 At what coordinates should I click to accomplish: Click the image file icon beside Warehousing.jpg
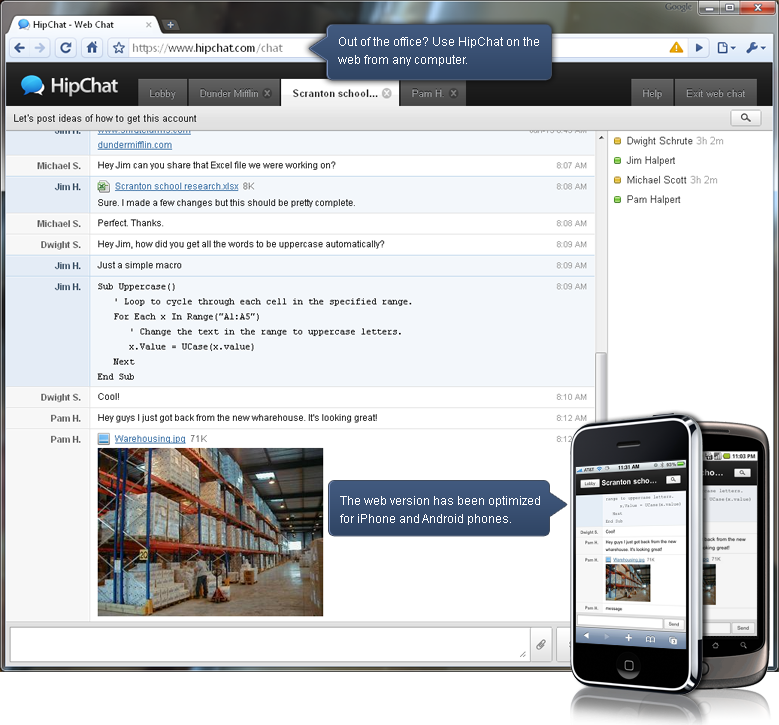click(103, 439)
